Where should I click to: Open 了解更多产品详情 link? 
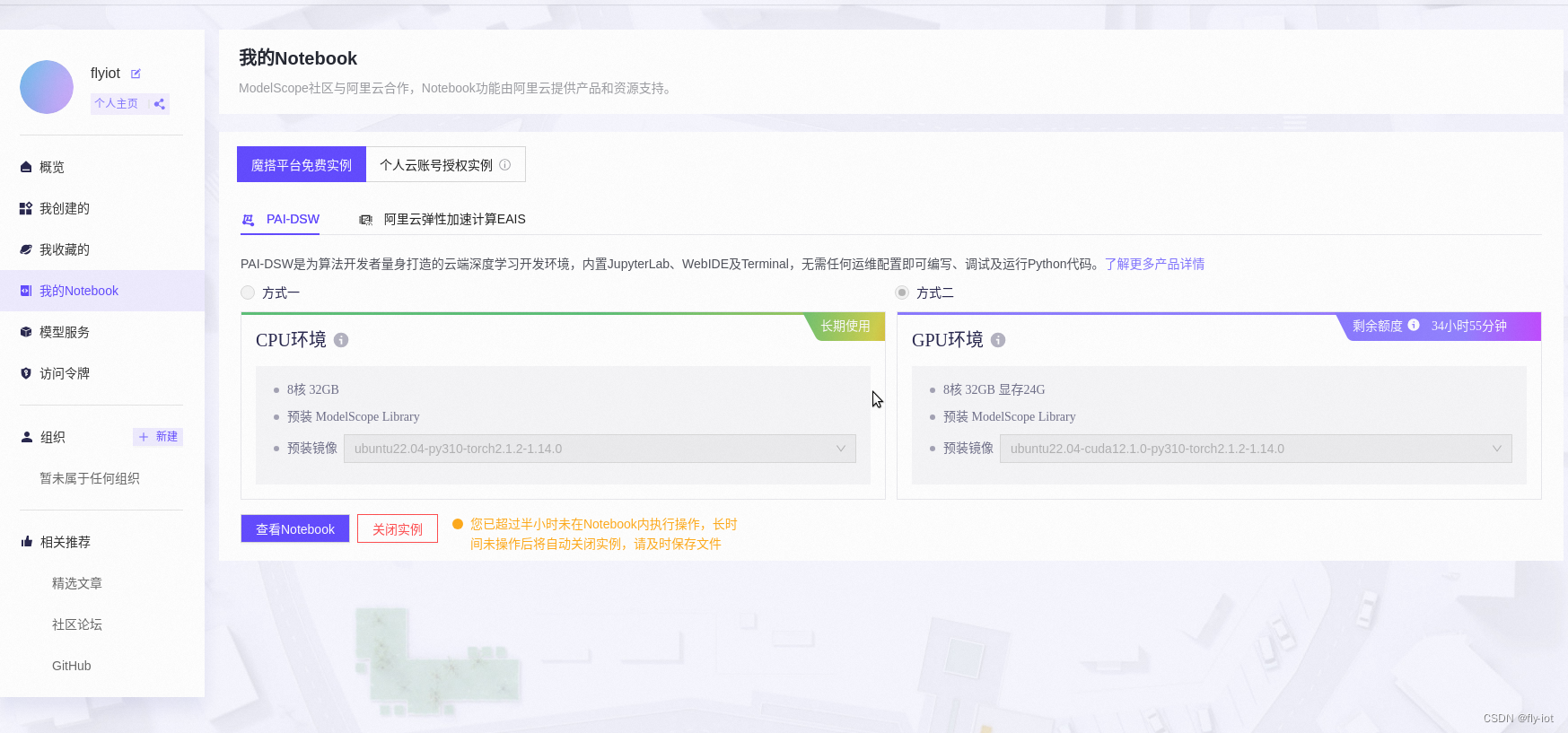pyautogui.click(x=1154, y=264)
